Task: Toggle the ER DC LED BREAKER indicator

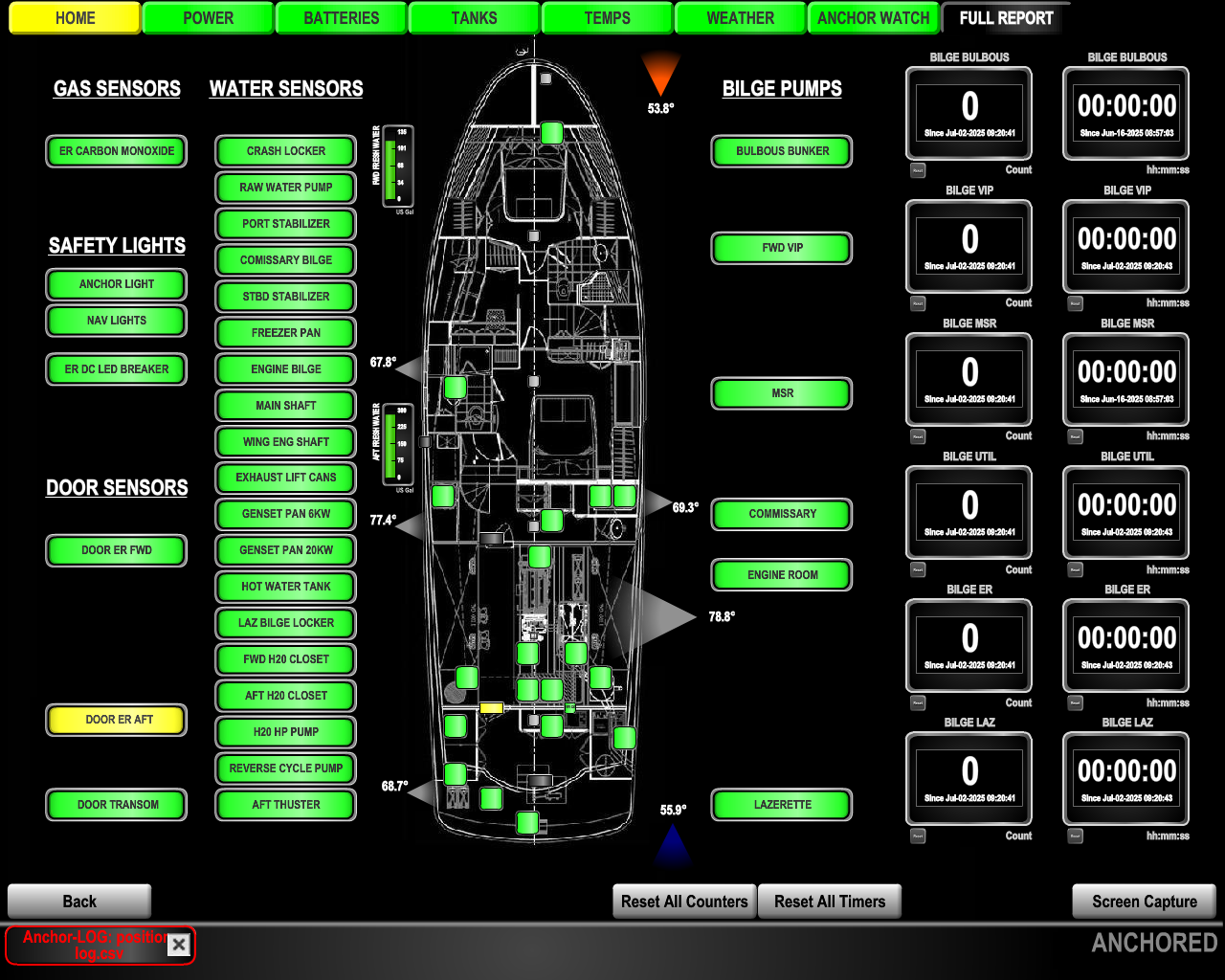Action: [x=117, y=369]
